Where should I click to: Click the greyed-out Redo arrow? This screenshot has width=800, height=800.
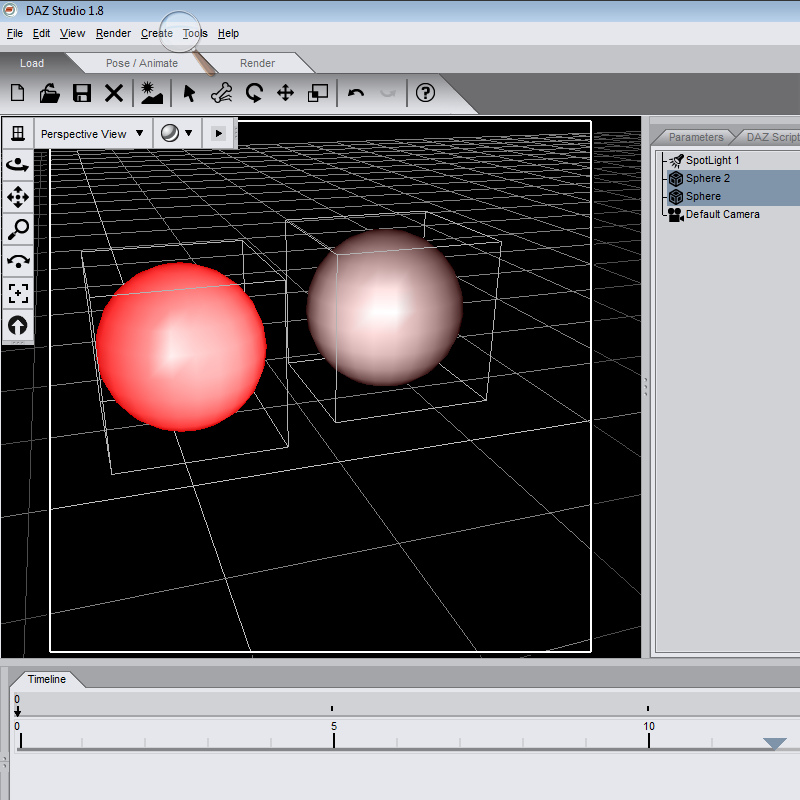coord(388,93)
